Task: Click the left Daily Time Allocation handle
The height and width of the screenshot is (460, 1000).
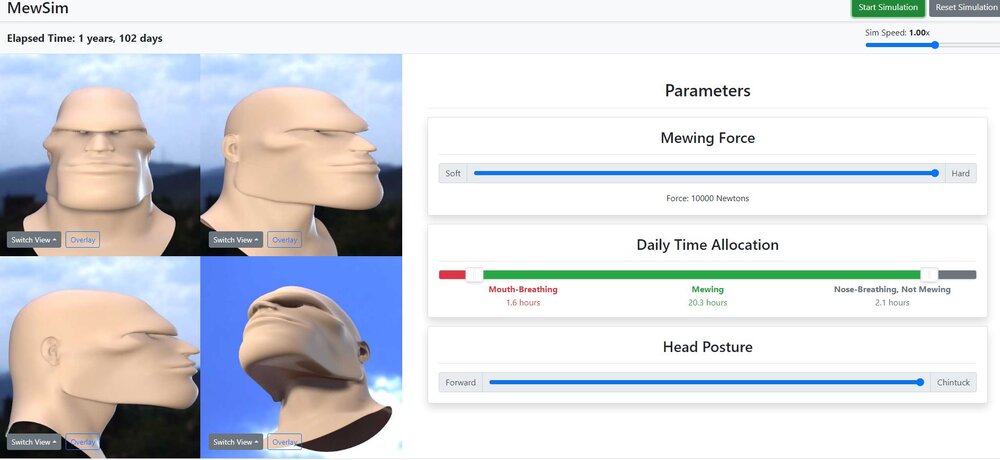Action: pos(474,274)
